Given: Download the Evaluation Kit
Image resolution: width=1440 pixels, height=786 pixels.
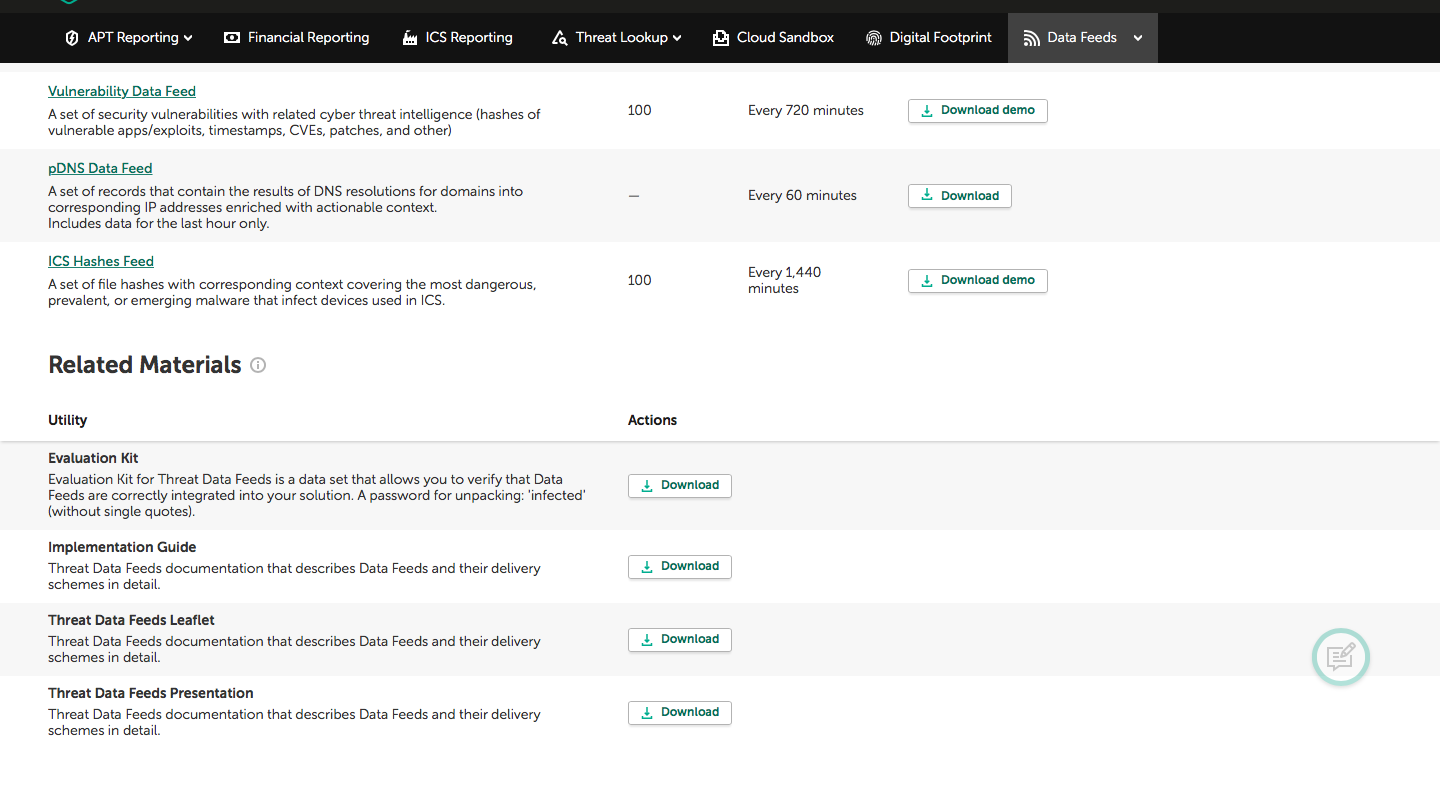Looking at the screenshot, I should [x=679, y=485].
